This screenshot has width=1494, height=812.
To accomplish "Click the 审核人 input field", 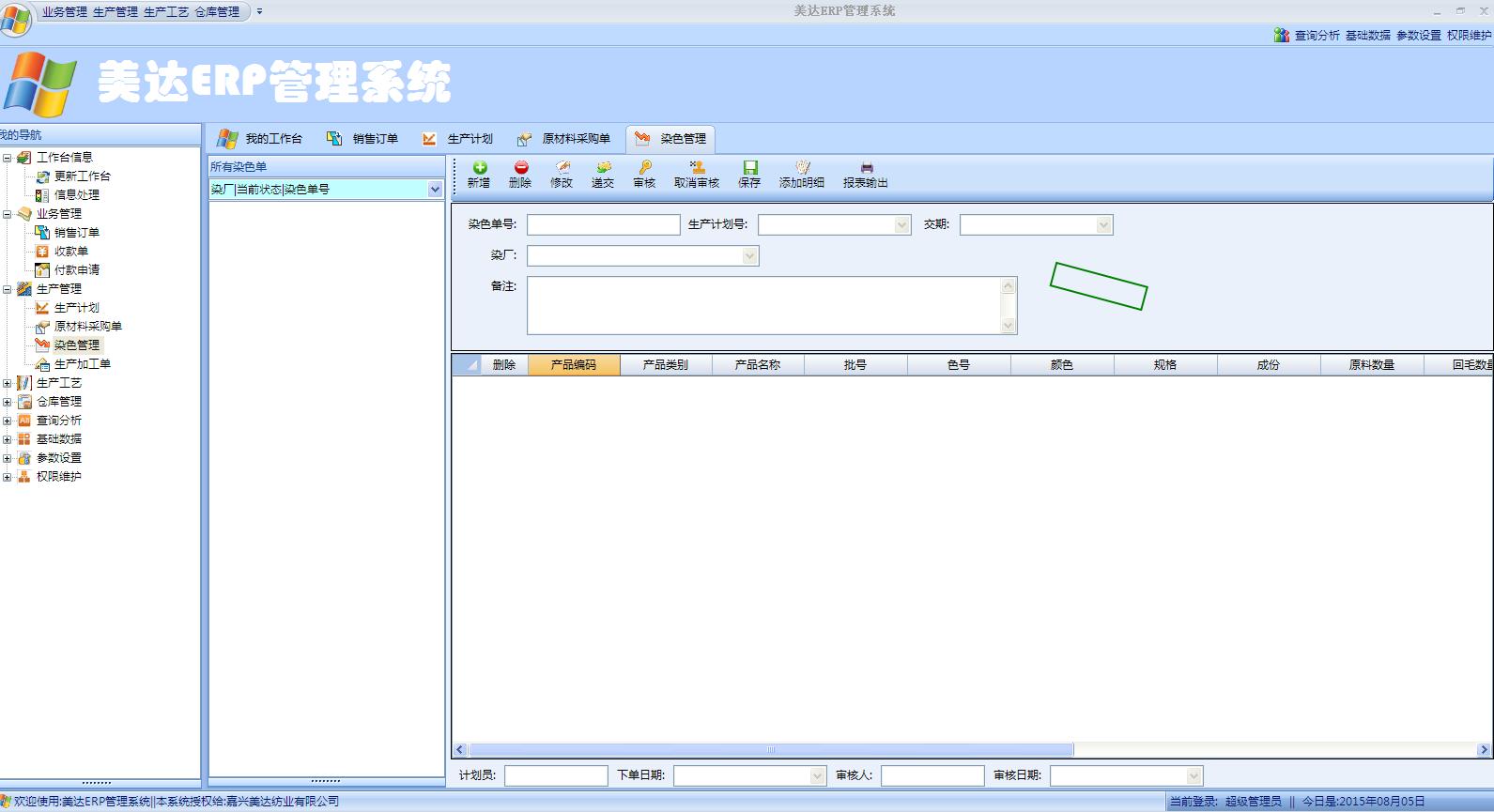I will point(932,776).
